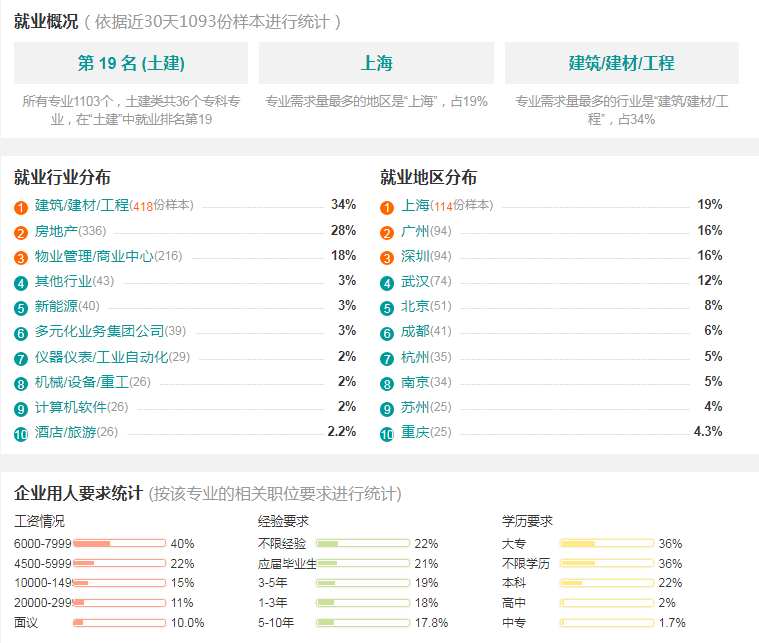Click rank 6 badge beside 多元化业务集团公司
The width and height of the screenshot is (759, 643).
(21, 334)
